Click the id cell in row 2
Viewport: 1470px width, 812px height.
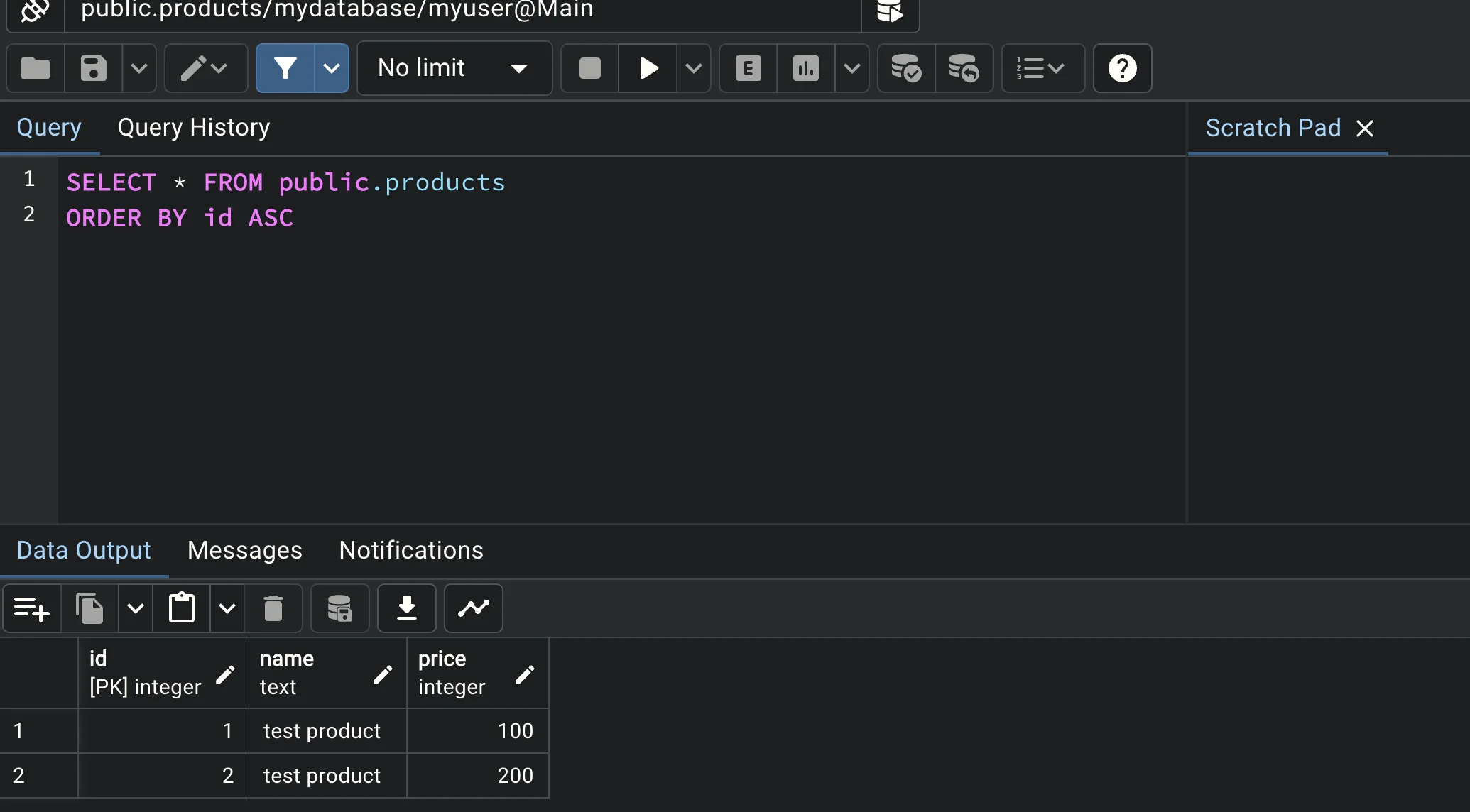point(163,775)
